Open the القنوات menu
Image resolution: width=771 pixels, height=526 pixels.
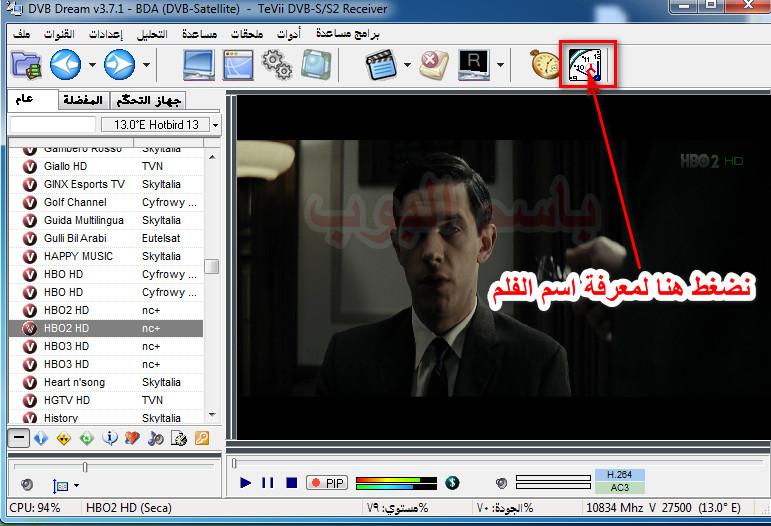tap(59, 34)
